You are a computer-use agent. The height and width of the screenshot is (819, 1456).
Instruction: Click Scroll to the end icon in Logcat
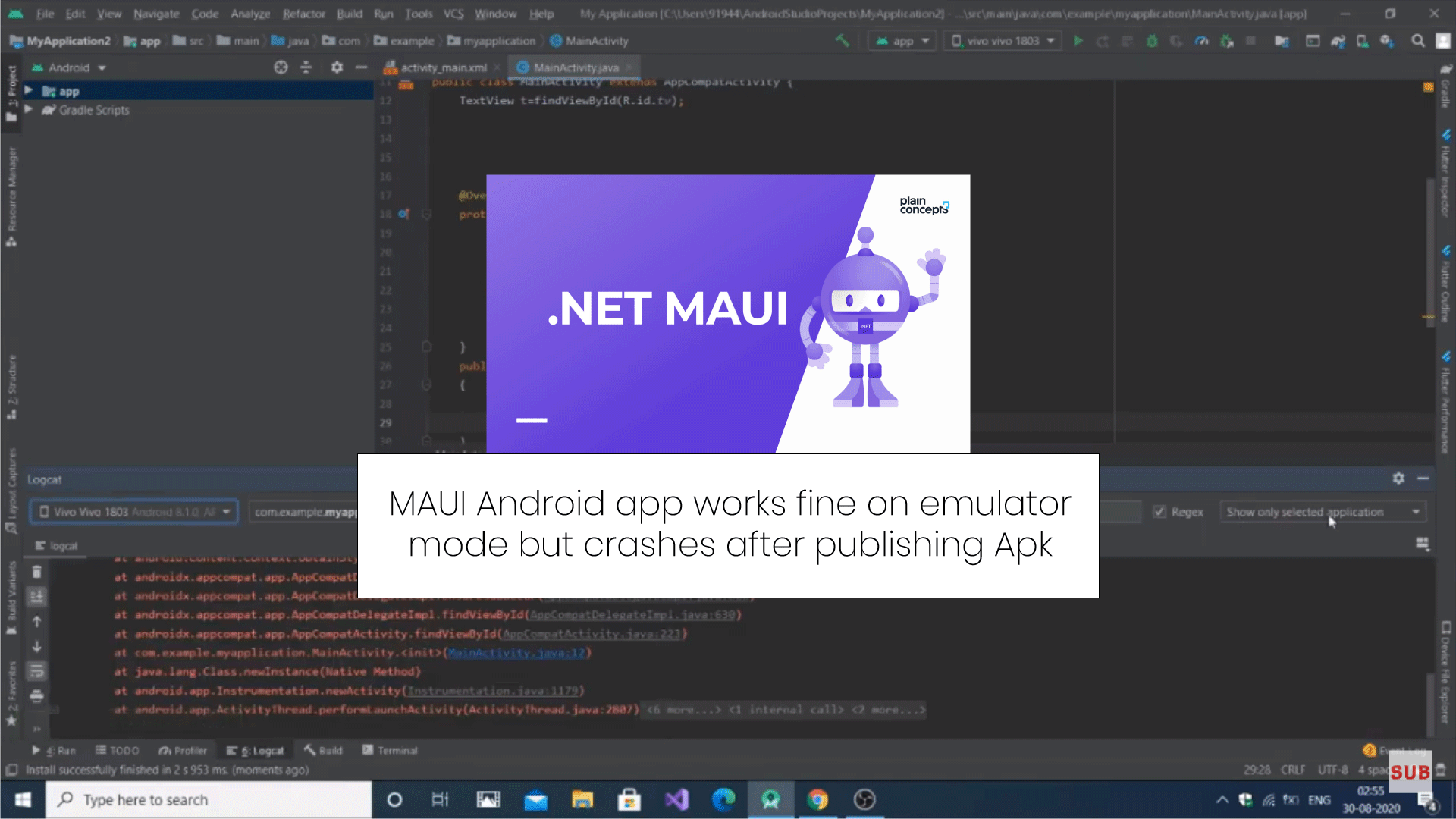click(x=36, y=597)
